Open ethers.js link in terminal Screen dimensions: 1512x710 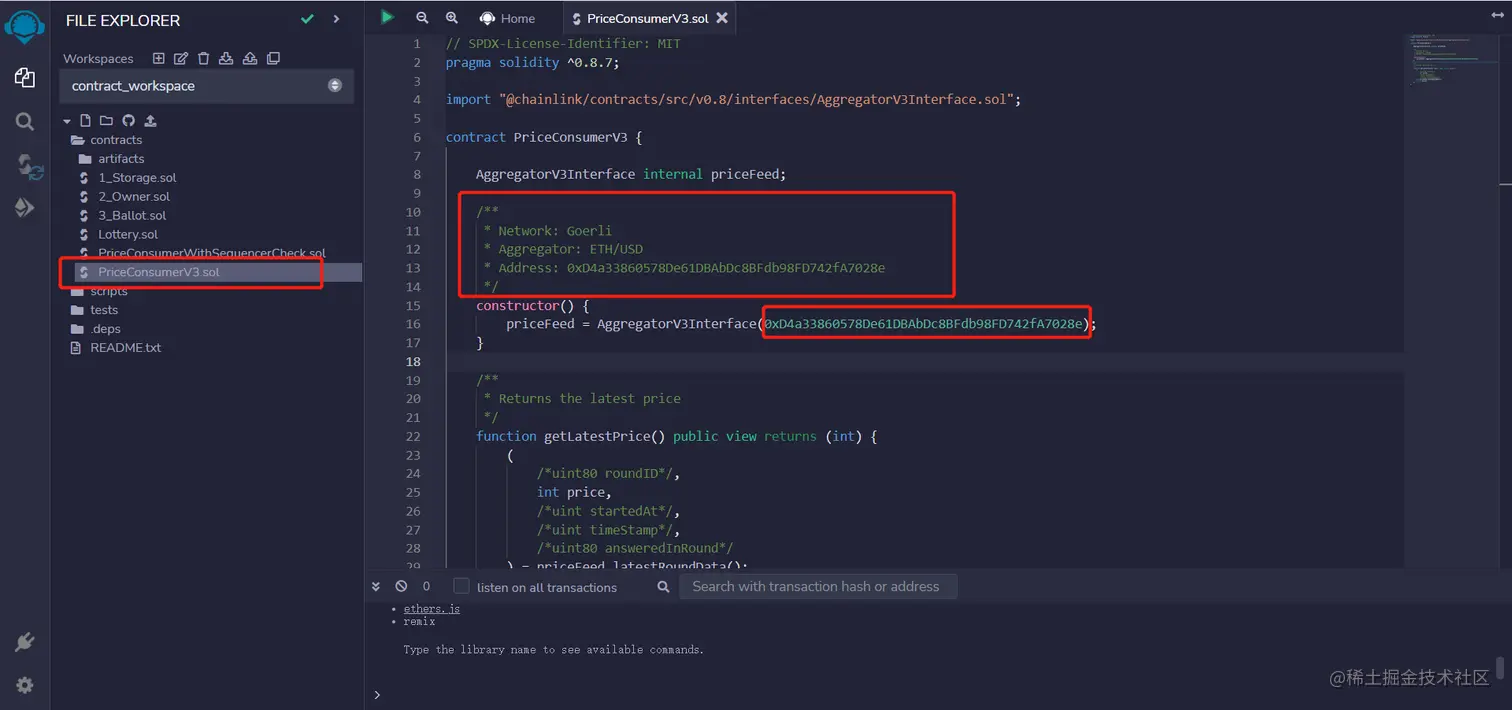432,608
